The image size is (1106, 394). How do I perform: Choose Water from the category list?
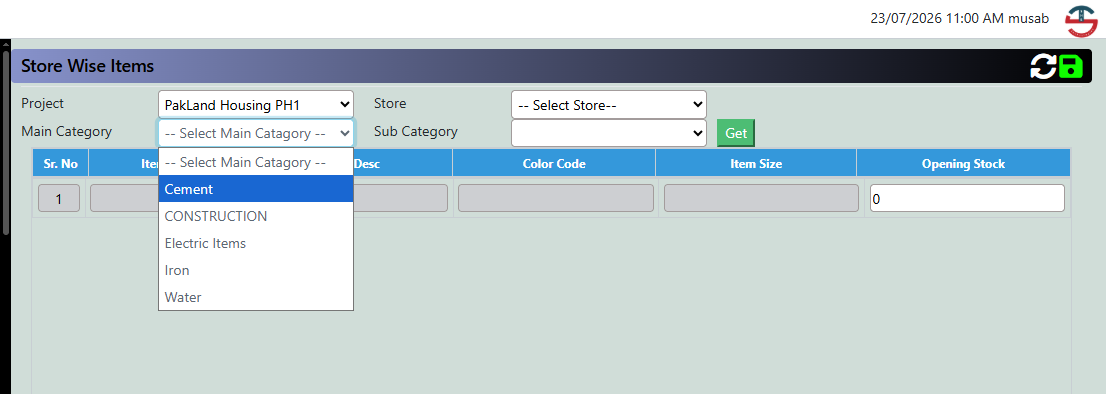point(255,297)
